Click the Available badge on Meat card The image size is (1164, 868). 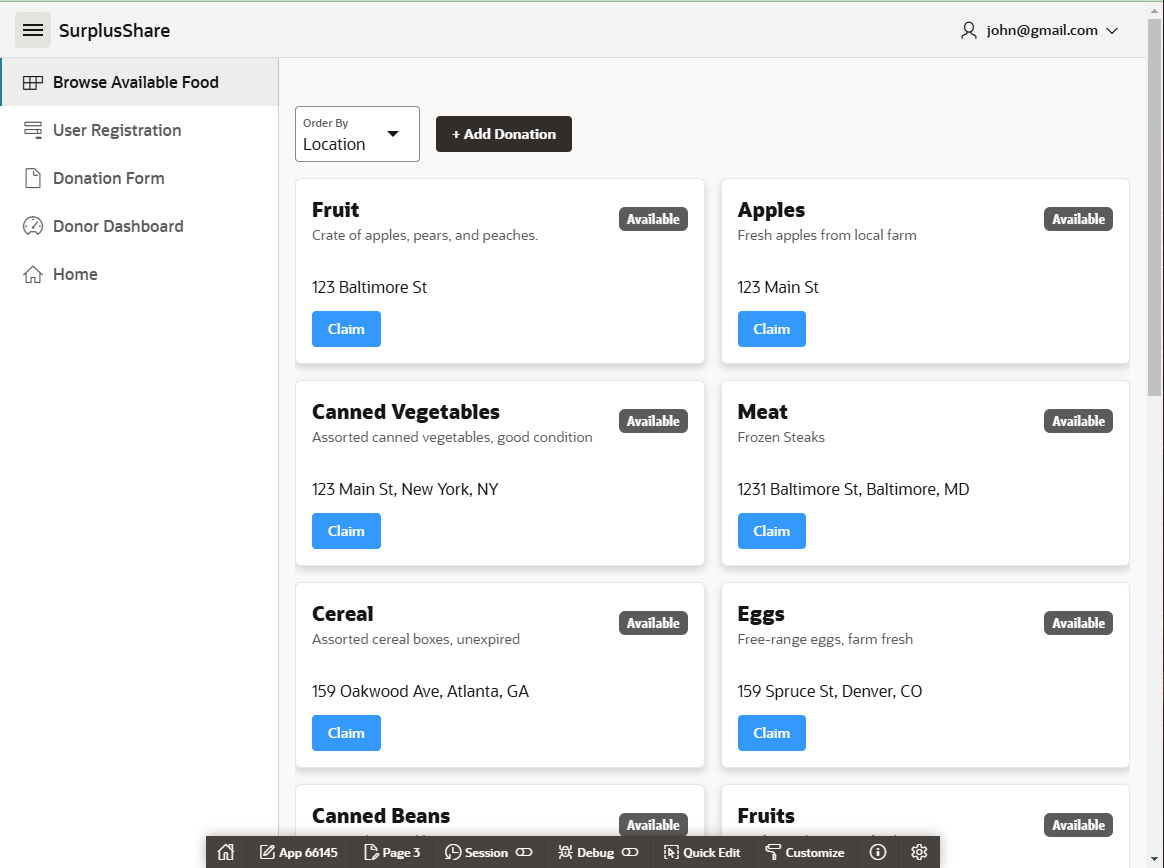coord(1078,421)
